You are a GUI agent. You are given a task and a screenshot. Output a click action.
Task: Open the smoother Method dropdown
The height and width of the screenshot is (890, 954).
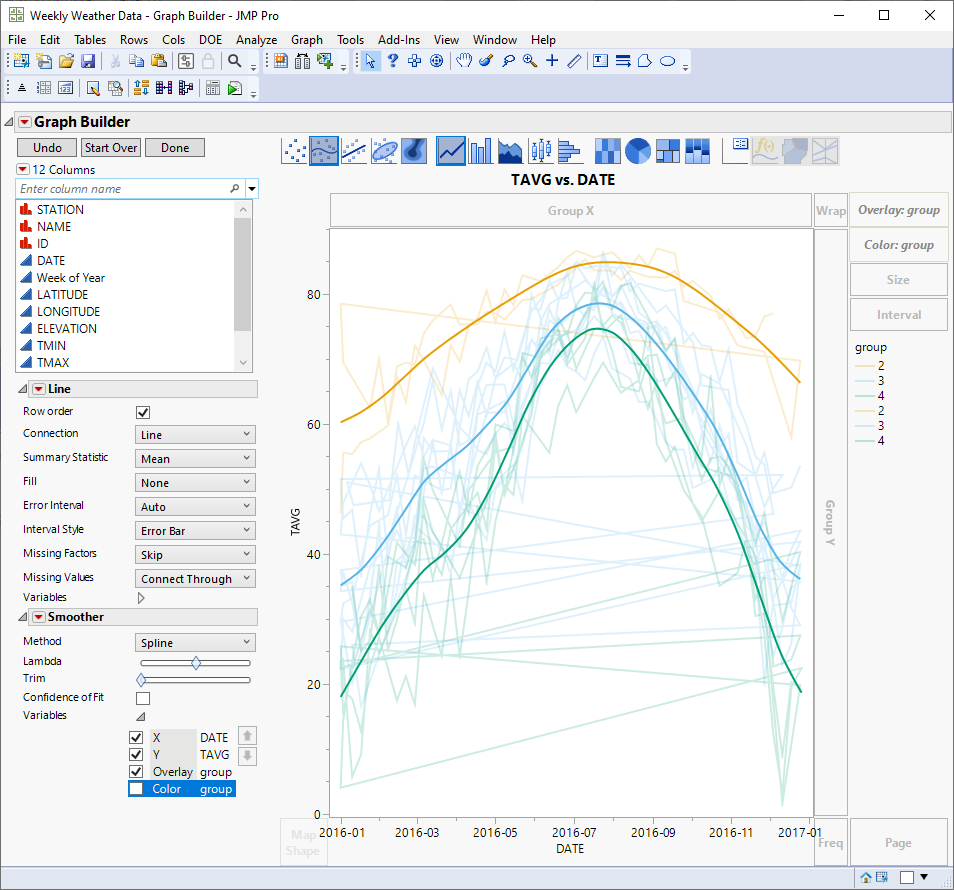click(195, 643)
